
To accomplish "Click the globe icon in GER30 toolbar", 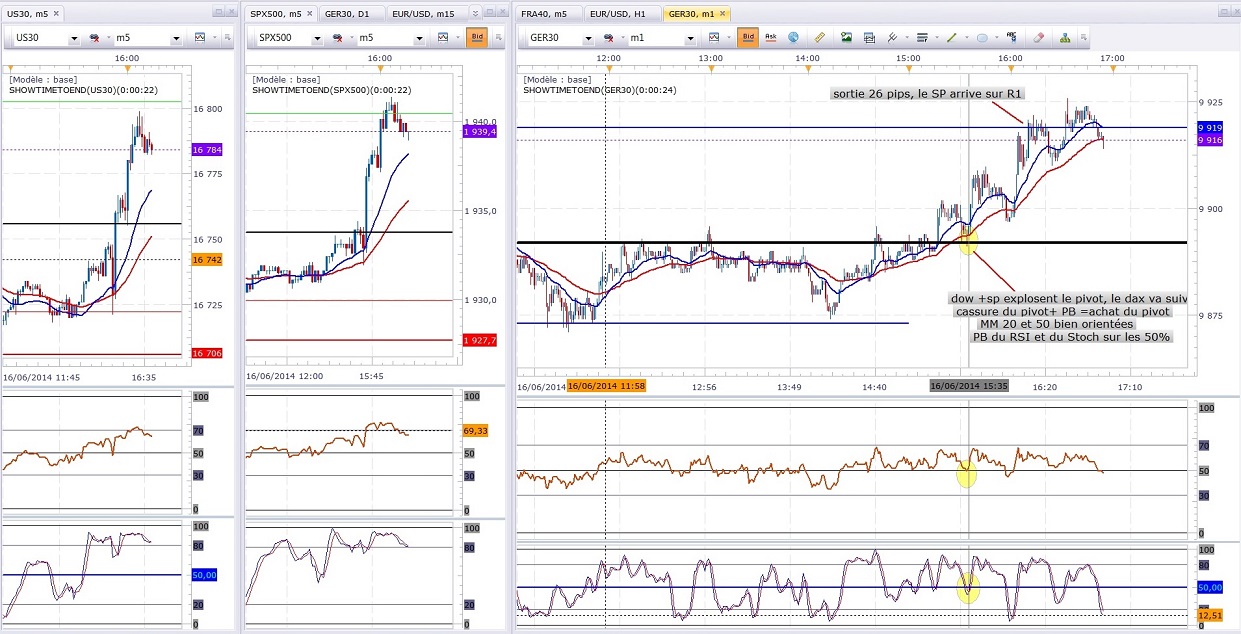I will [x=793, y=38].
